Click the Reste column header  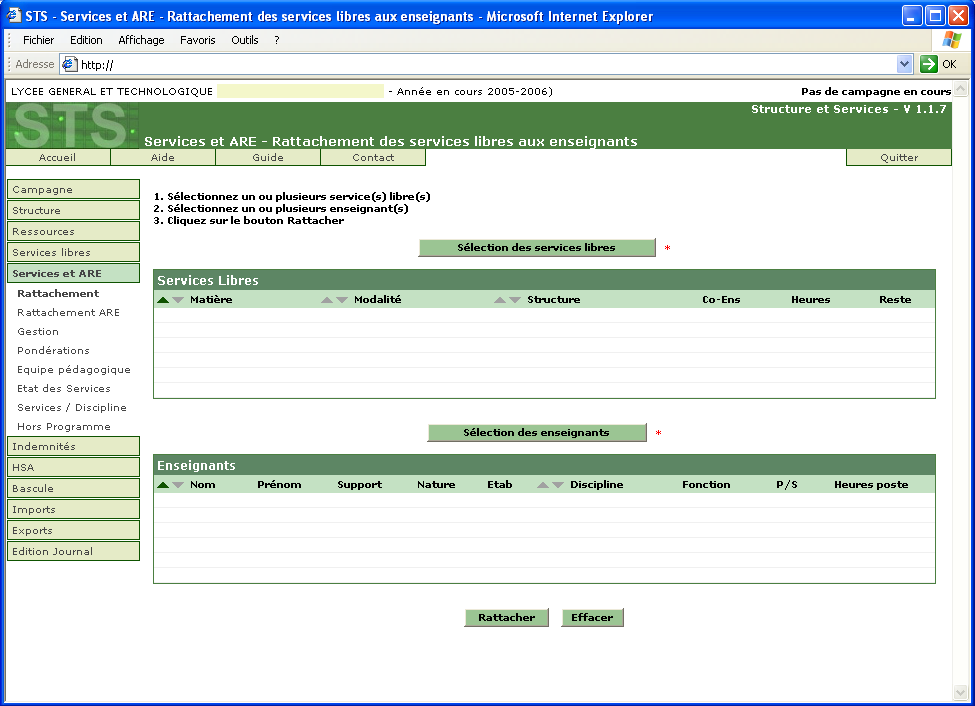coord(895,300)
